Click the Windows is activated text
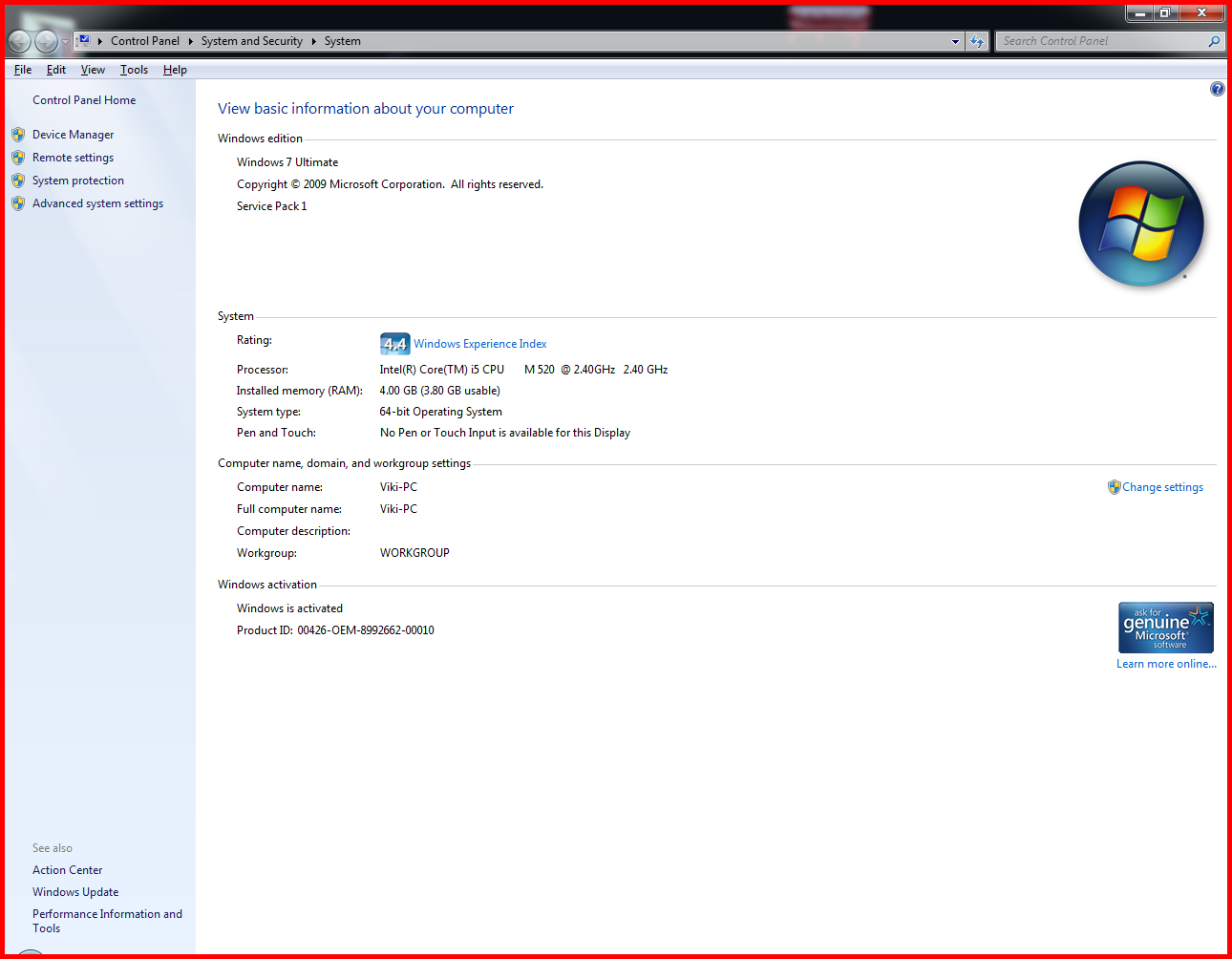The height and width of the screenshot is (959, 1232). click(289, 608)
